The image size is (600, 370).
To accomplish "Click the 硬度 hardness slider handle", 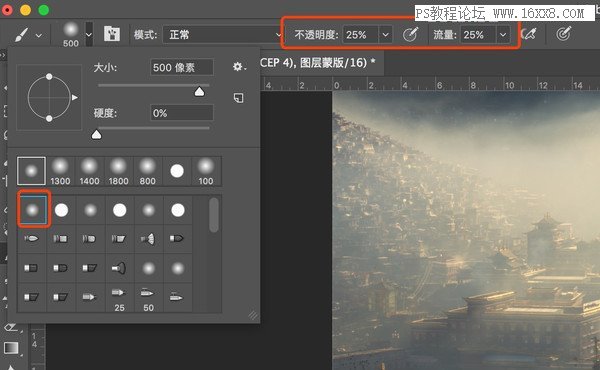I will (x=96, y=135).
